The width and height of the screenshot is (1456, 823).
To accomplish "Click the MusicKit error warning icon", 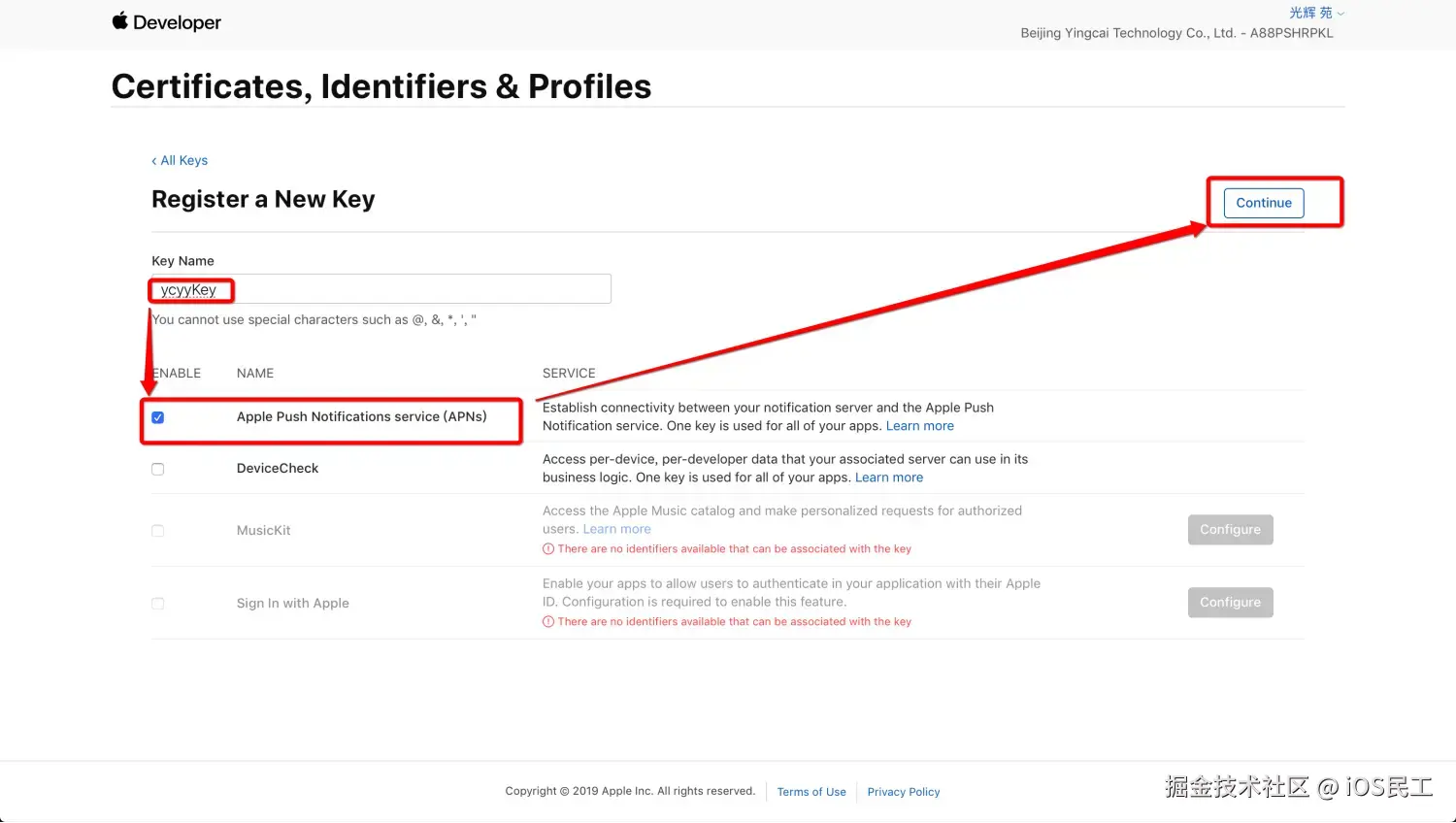I will [x=548, y=549].
